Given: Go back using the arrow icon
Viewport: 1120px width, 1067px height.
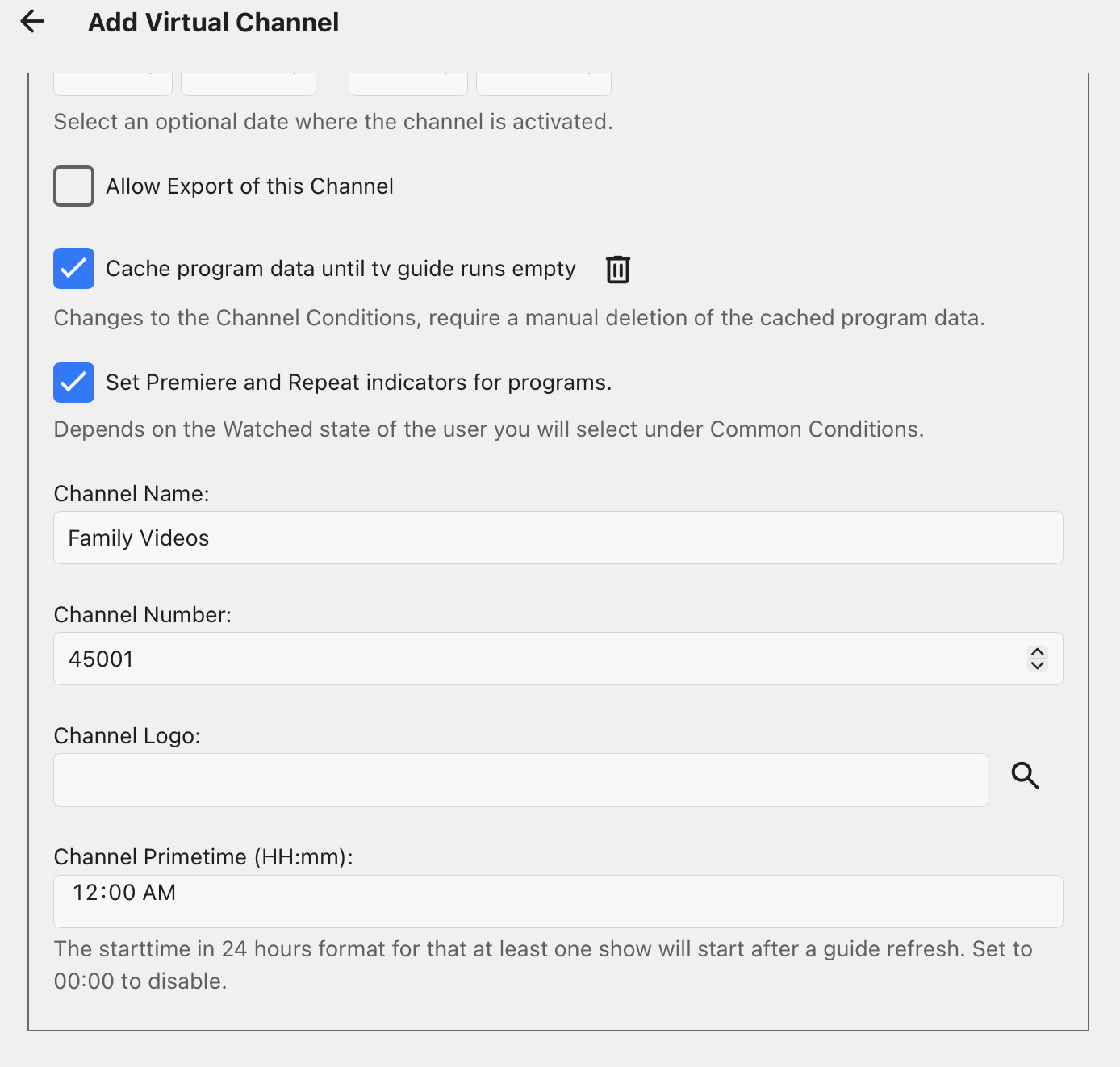Looking at the screenshot, I should (32, 22).
